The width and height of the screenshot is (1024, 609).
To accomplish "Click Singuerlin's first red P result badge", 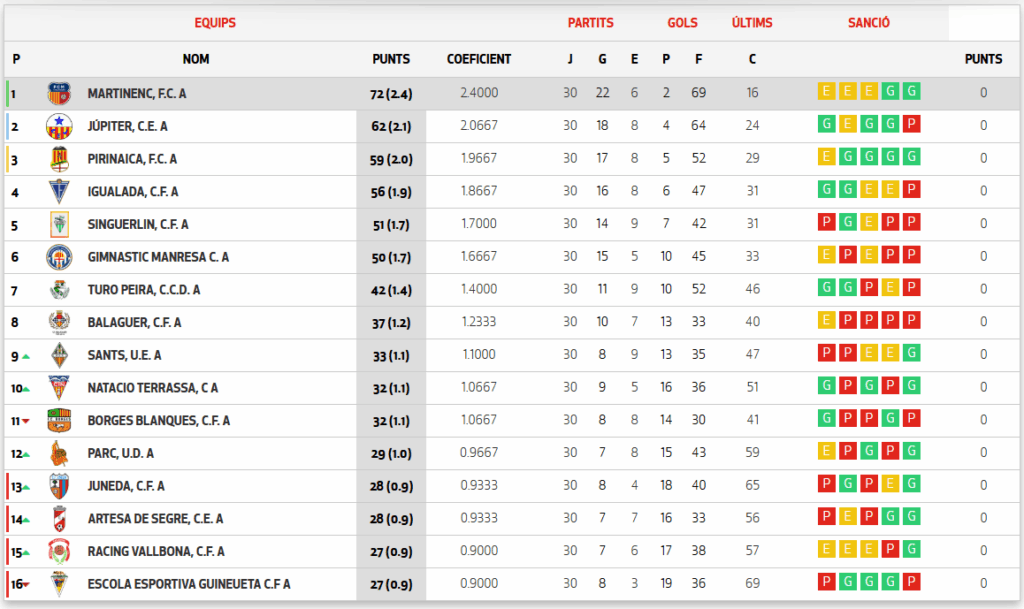I will (826, 223).
